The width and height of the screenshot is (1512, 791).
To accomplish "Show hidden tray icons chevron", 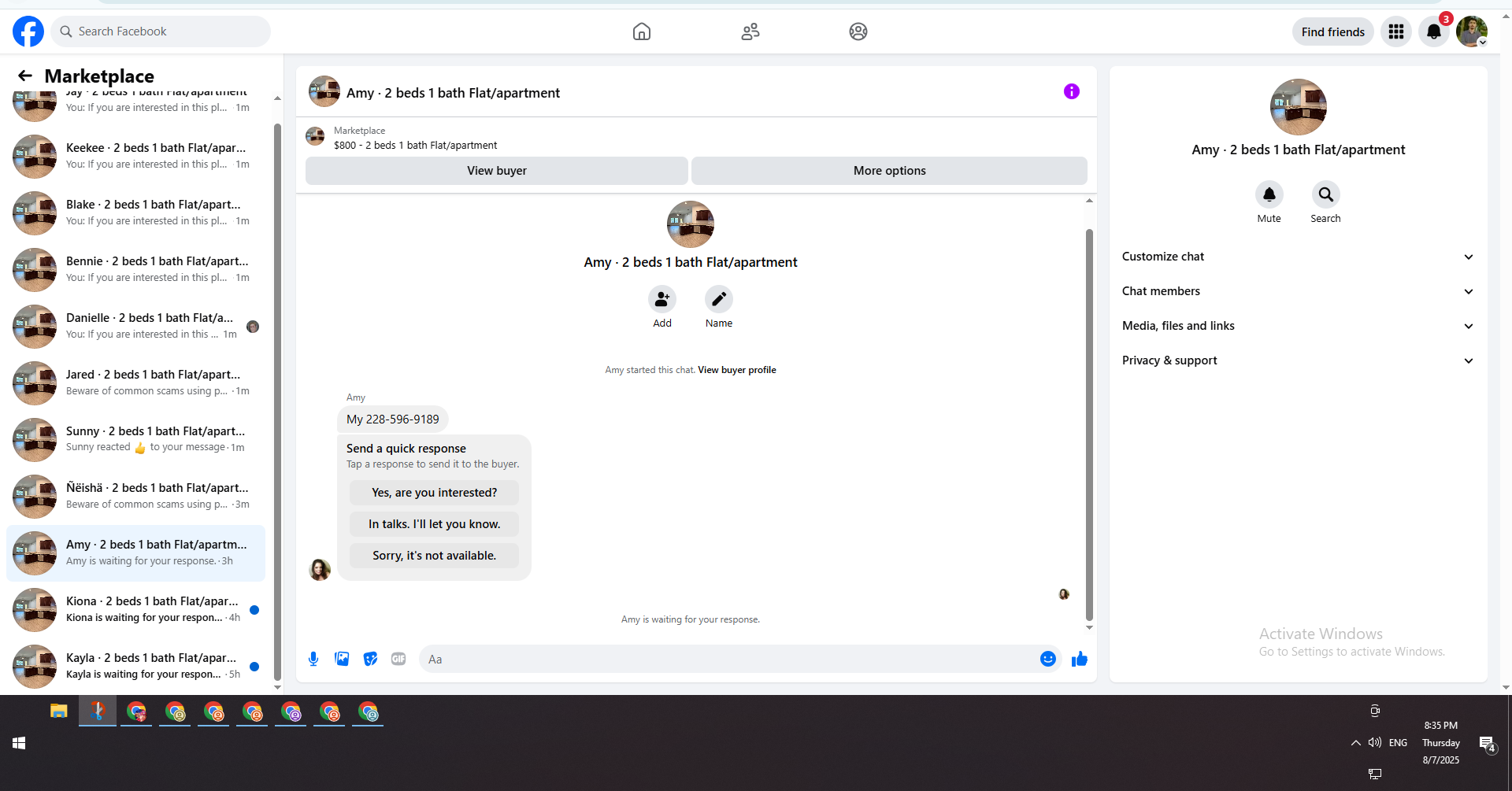I will 1356,743.
